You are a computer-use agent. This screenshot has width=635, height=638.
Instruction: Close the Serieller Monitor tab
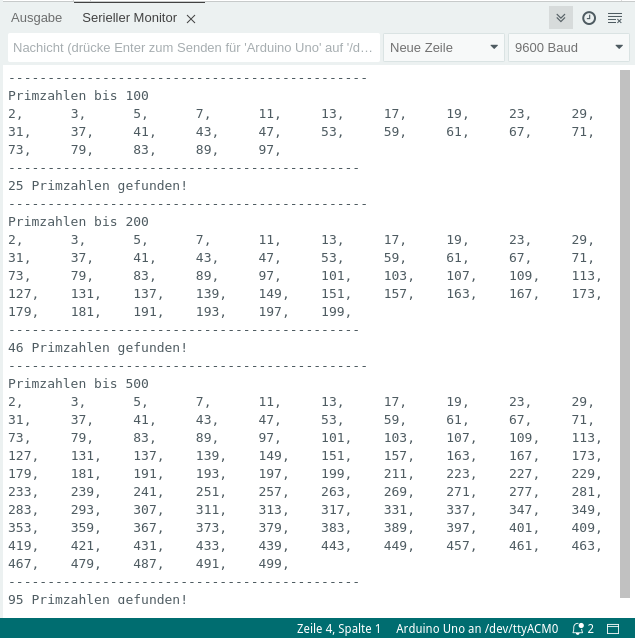(x=191, y=18)
